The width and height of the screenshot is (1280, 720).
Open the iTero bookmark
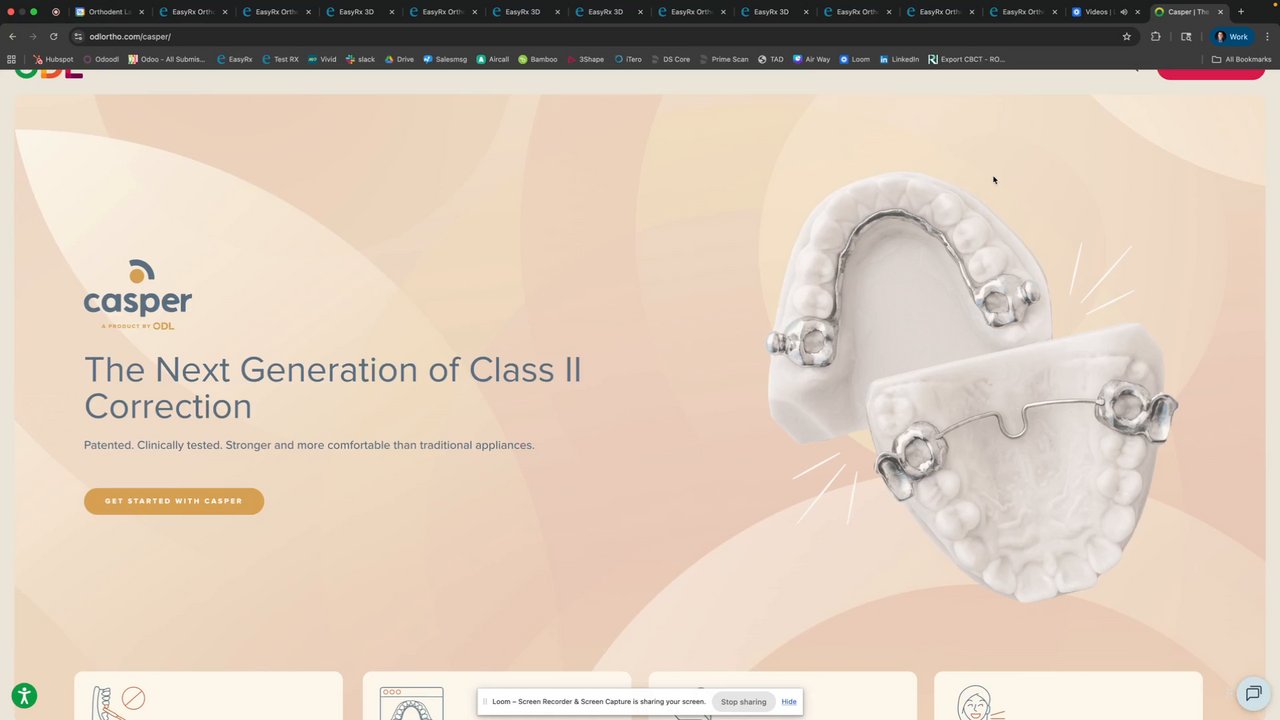(x=628, y=59)
